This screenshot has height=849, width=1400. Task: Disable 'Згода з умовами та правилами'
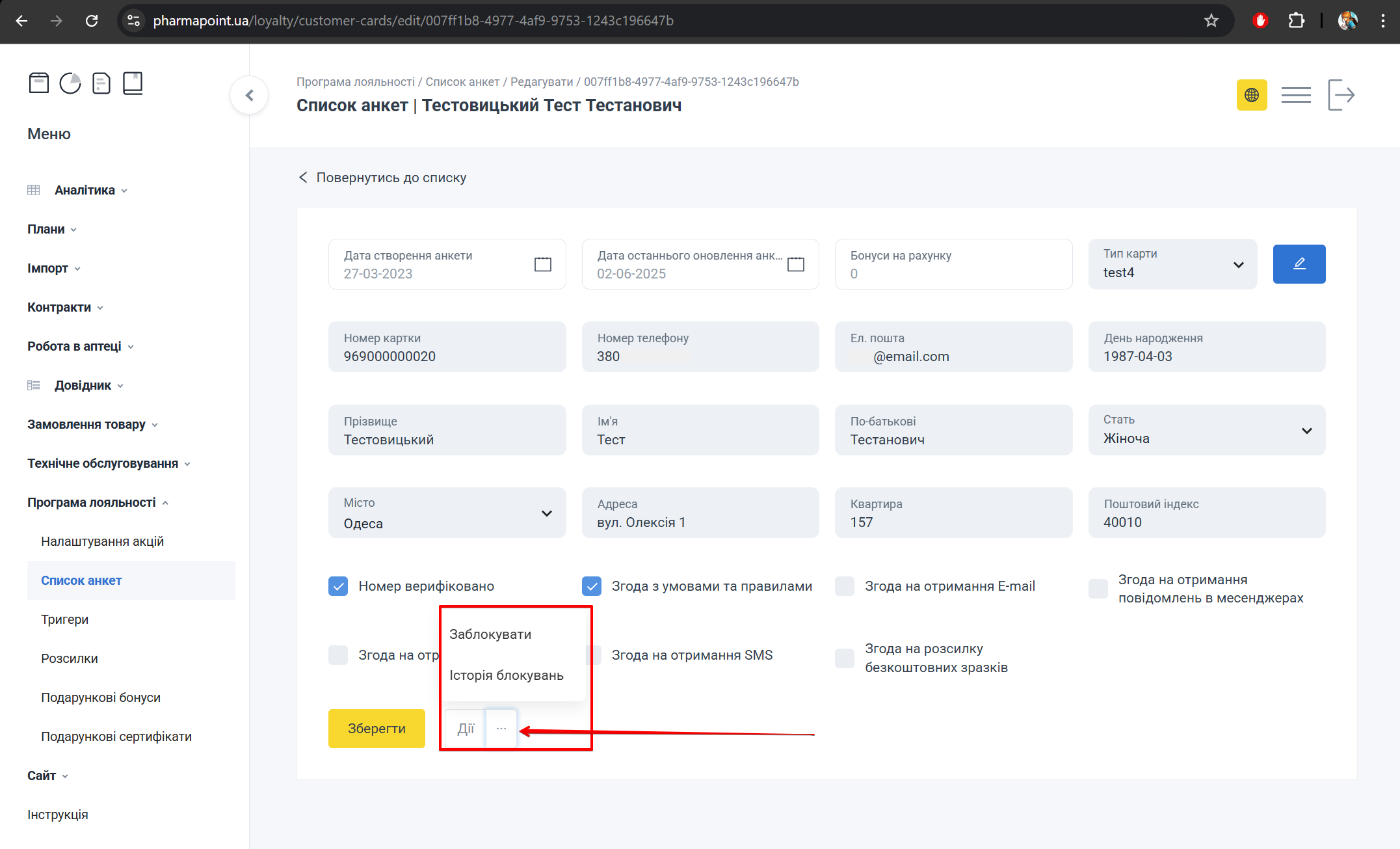point(591,586)
